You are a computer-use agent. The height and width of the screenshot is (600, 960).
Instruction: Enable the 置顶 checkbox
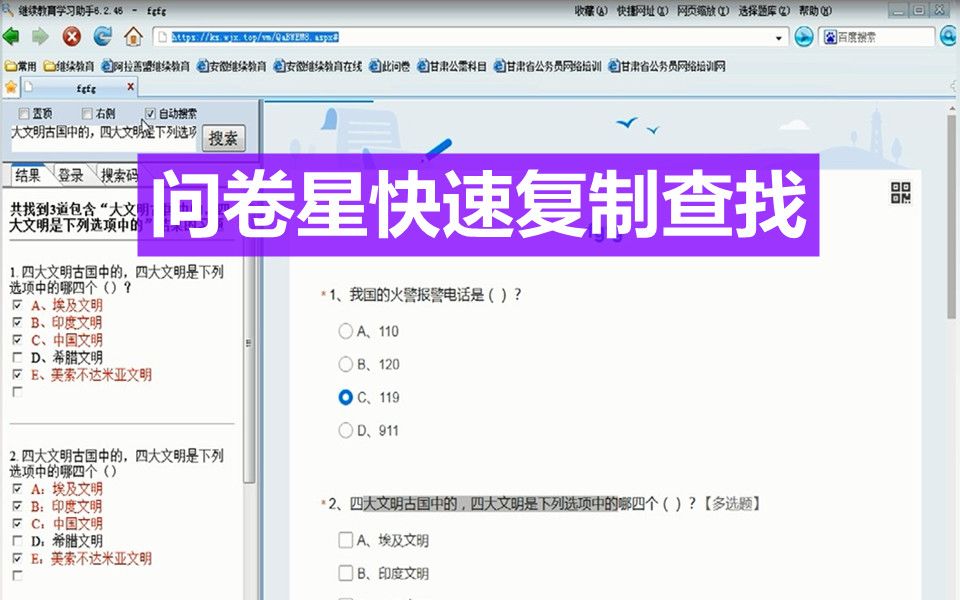click(22, 113)
